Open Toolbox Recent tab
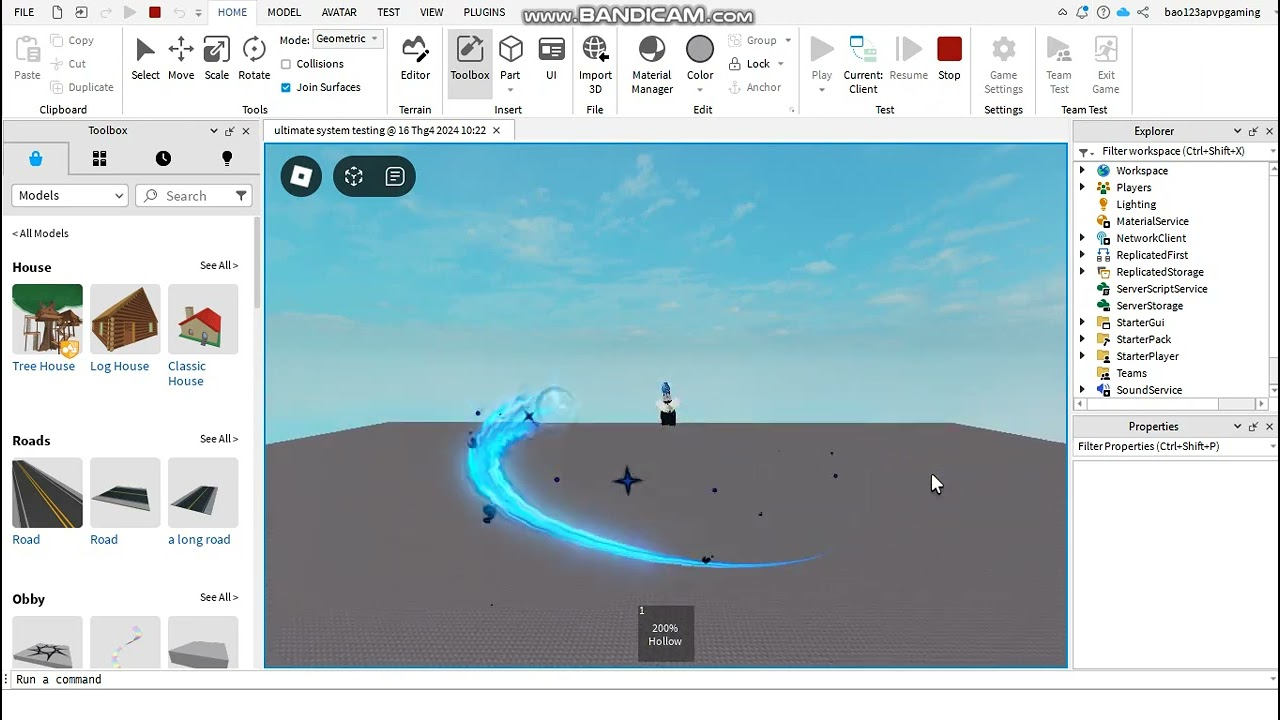Viewport: 1280px width, 720px height. pyautogui.click(x=163, y=158)
